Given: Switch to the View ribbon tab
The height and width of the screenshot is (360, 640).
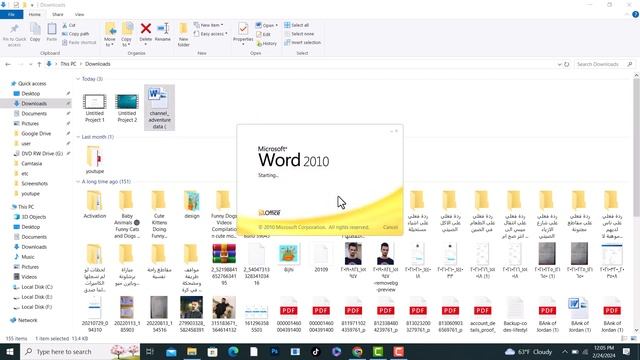Looking at the screenshot, I should click(79, 14).
